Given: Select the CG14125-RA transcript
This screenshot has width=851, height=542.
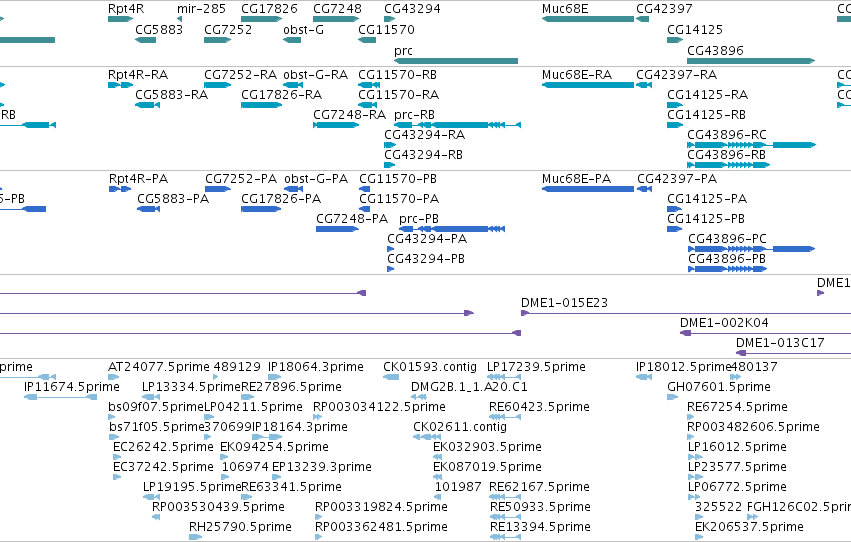Looking at the screenshot, I should coord(675,105).
